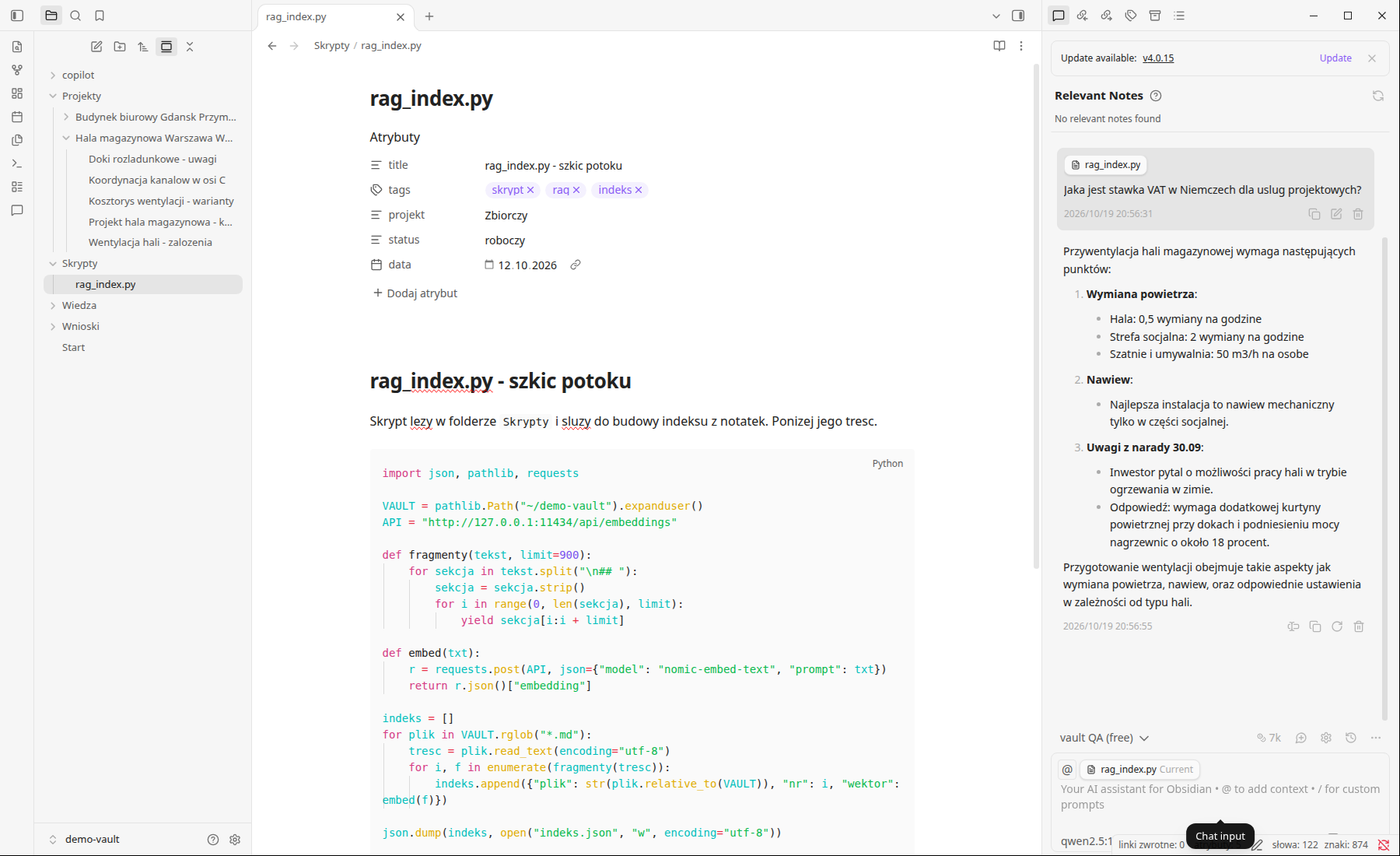Open a new tab with plus
1400x856 pixels.
pos(429,16)
